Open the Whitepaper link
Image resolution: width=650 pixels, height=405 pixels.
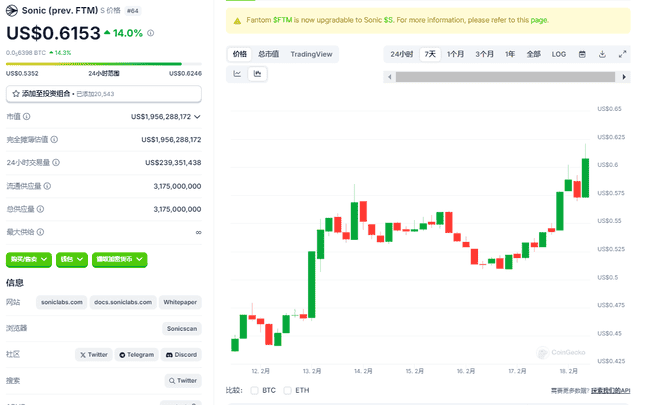(180, 302)
